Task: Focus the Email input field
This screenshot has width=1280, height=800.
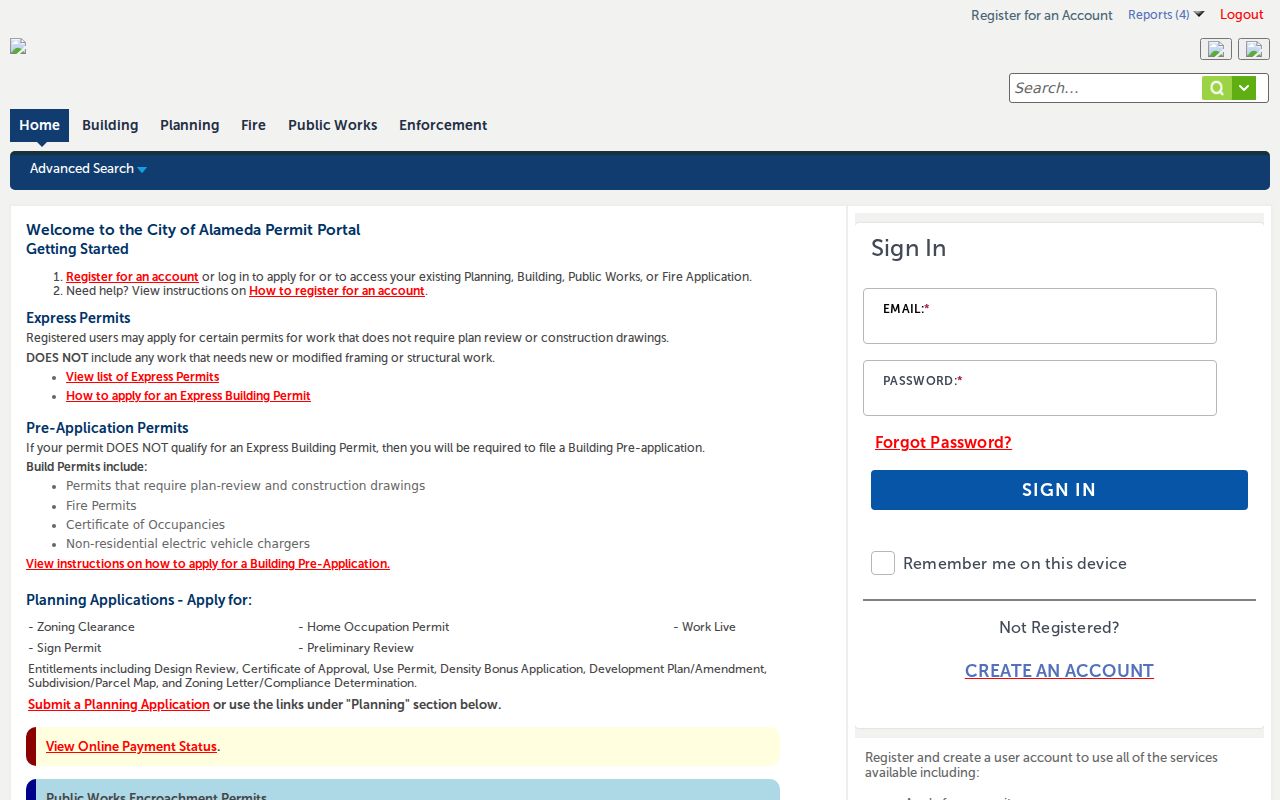Action: click(1040, 316)
